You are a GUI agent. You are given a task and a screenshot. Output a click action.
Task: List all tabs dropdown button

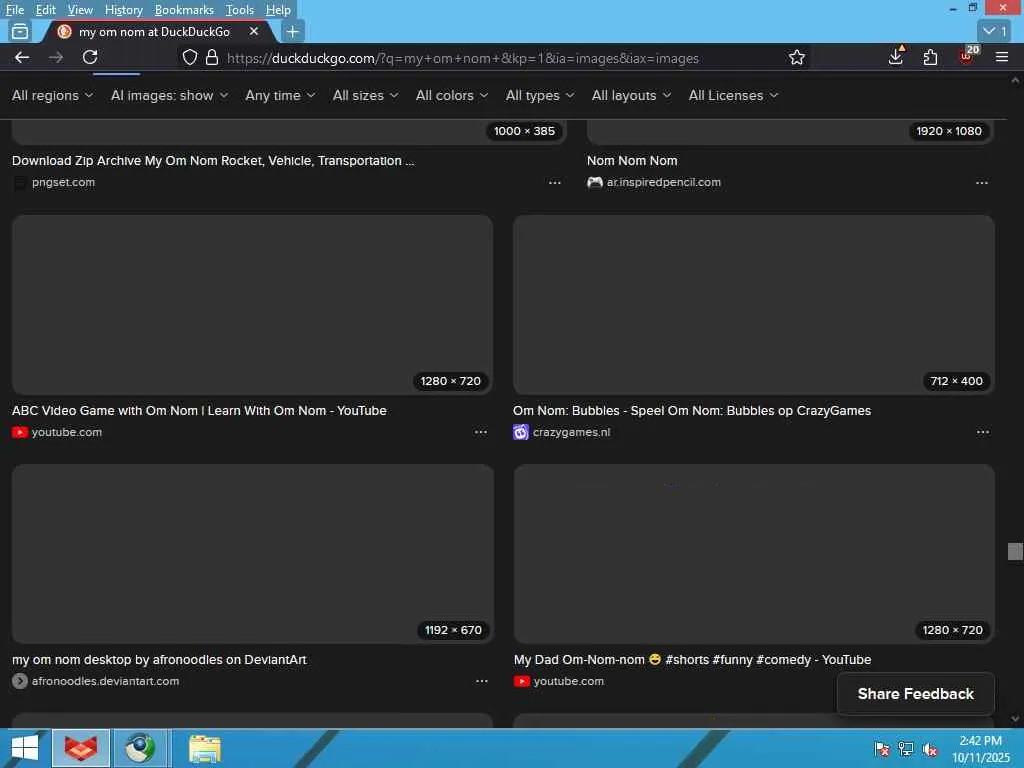pyautogui.click(x=995, y=31)
